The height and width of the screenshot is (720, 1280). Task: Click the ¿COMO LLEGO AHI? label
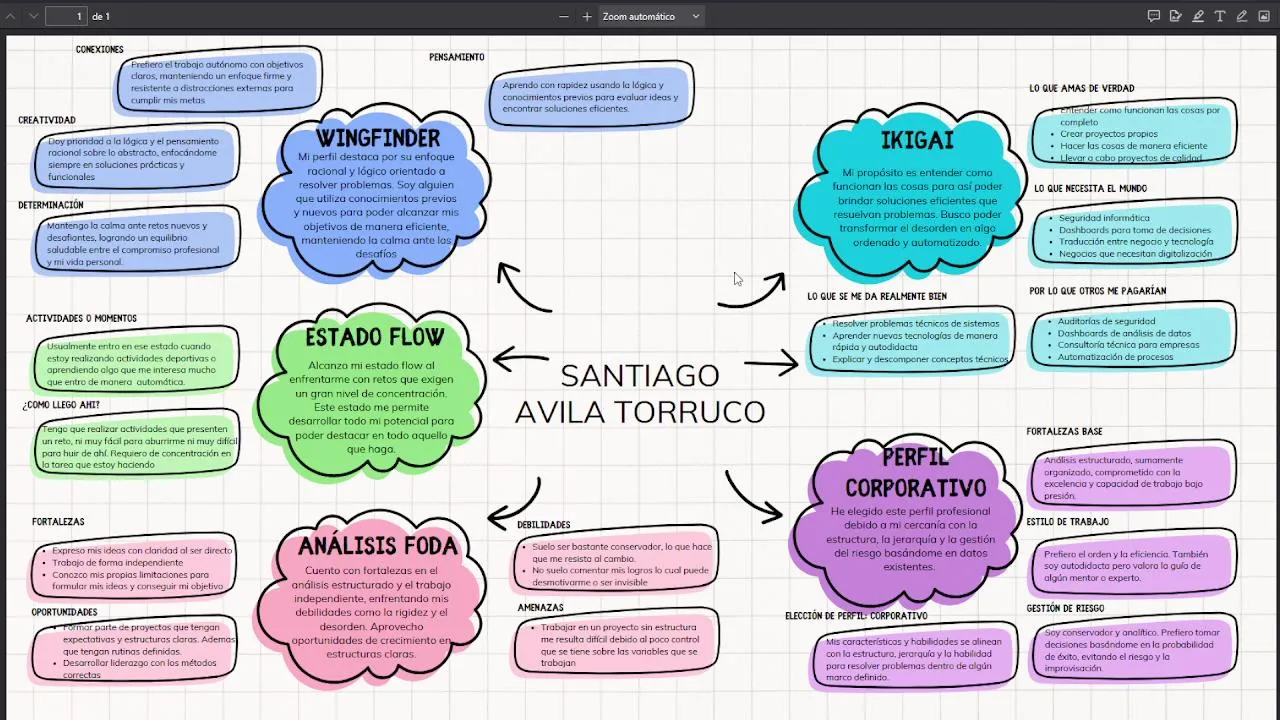pos(61,405)
